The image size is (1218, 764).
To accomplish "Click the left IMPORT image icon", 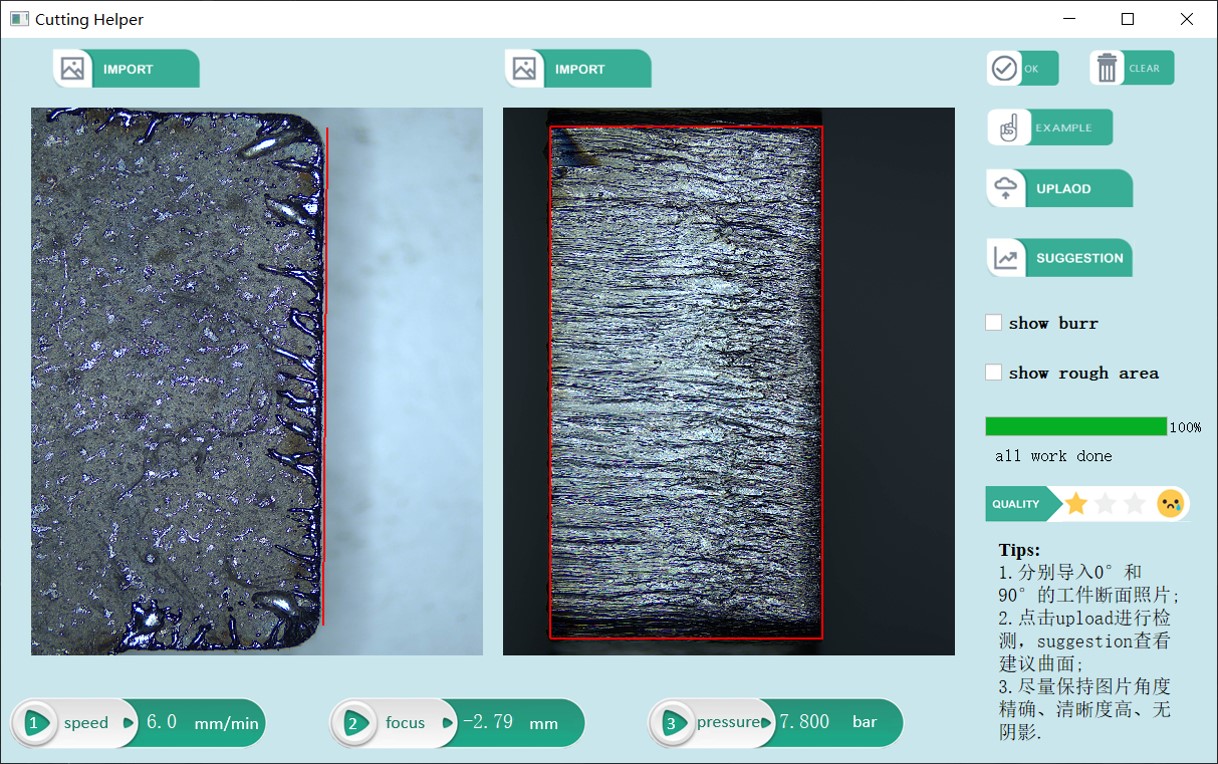I will point(72,69).
